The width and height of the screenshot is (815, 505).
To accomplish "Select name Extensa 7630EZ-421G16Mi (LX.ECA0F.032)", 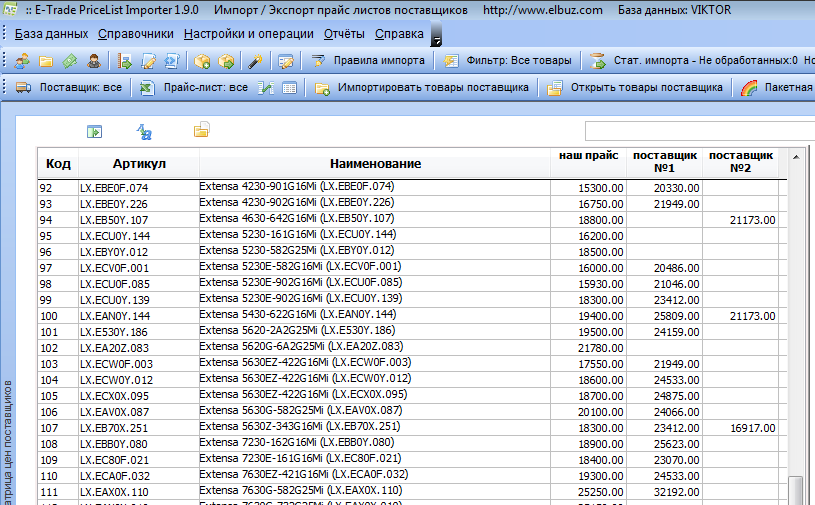I will point(374,474).
